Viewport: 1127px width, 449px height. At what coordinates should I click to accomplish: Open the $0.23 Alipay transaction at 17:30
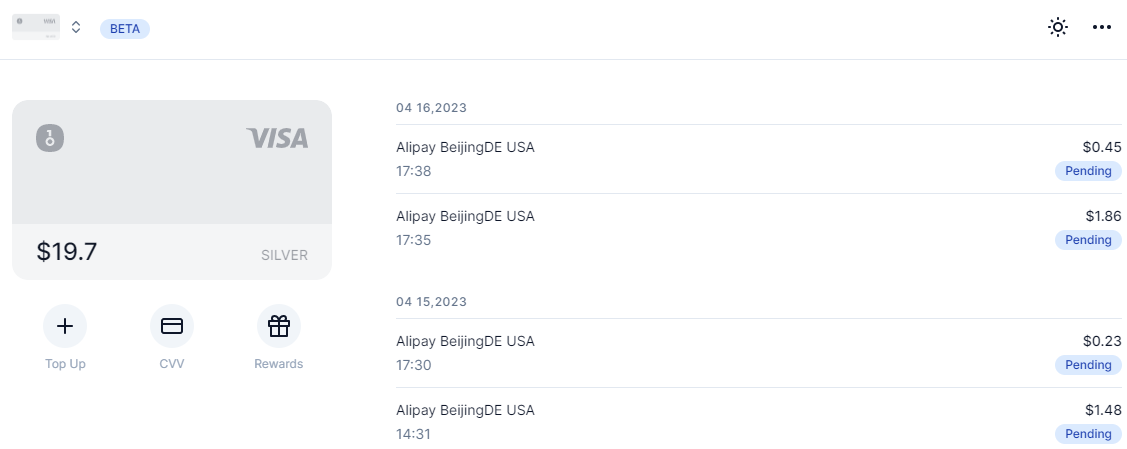tap(758, 353)
